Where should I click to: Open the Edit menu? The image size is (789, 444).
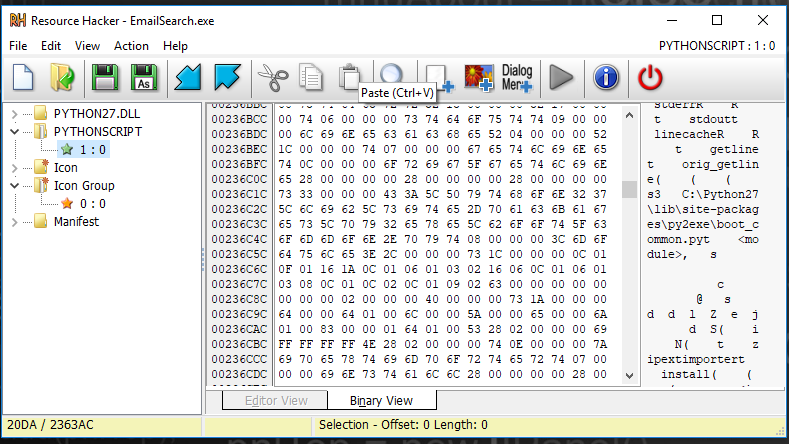tap(51, 46)
